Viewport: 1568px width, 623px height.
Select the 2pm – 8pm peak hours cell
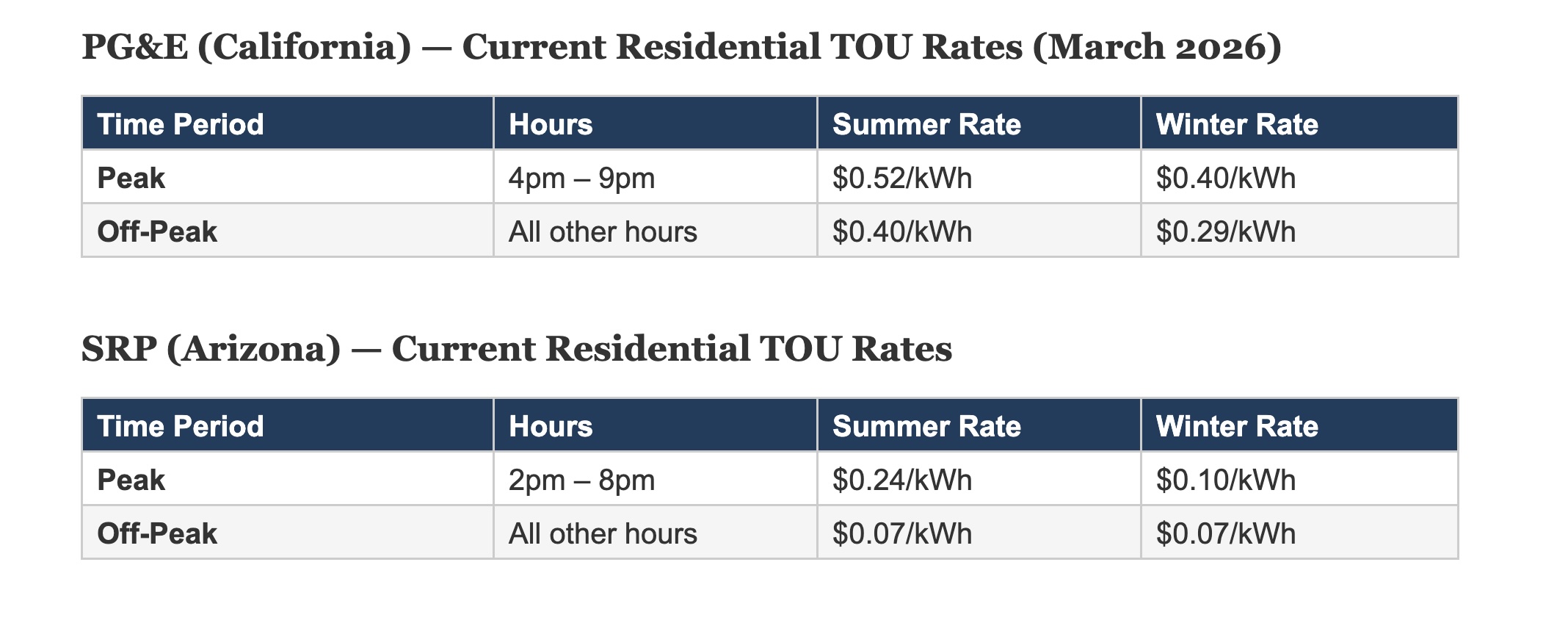(581, 480)
